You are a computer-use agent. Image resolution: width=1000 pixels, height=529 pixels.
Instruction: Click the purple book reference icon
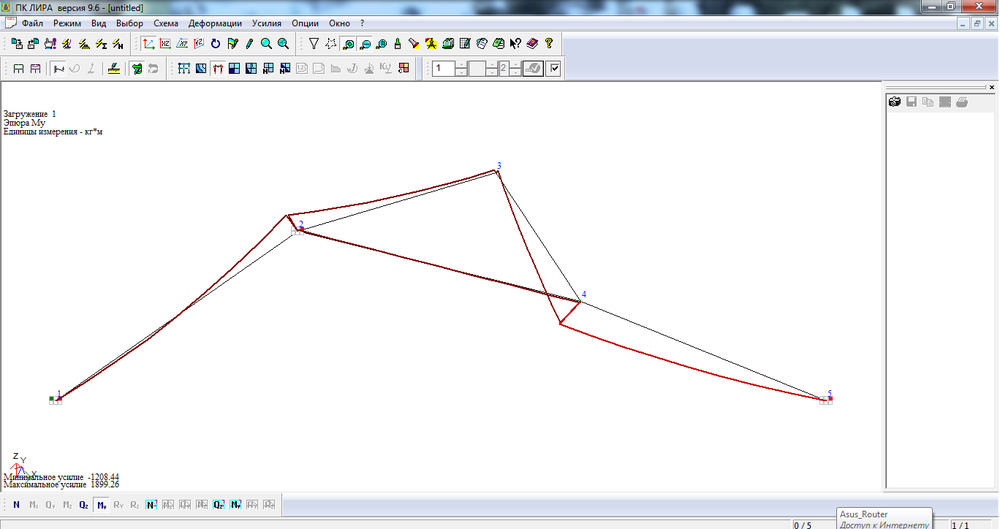pos(532,43)
